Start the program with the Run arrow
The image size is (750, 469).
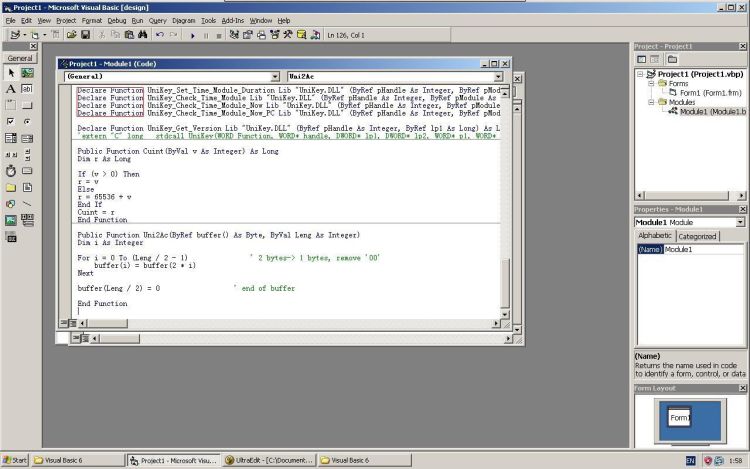tap(192, 35)
